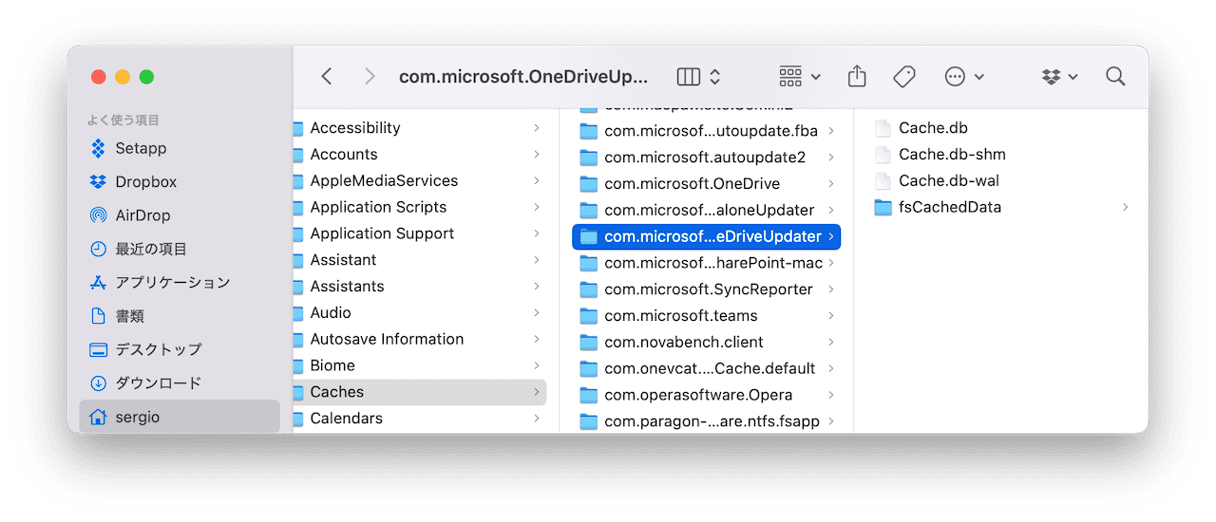1216x522 pixels.
Task: Click the forward navigation arrow
Action: click(369, 76)
